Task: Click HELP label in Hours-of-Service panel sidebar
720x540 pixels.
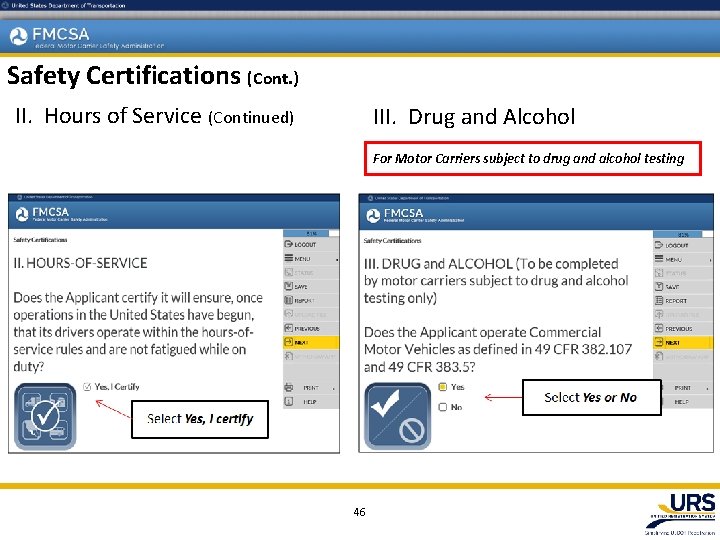Action: click(309, 402)
